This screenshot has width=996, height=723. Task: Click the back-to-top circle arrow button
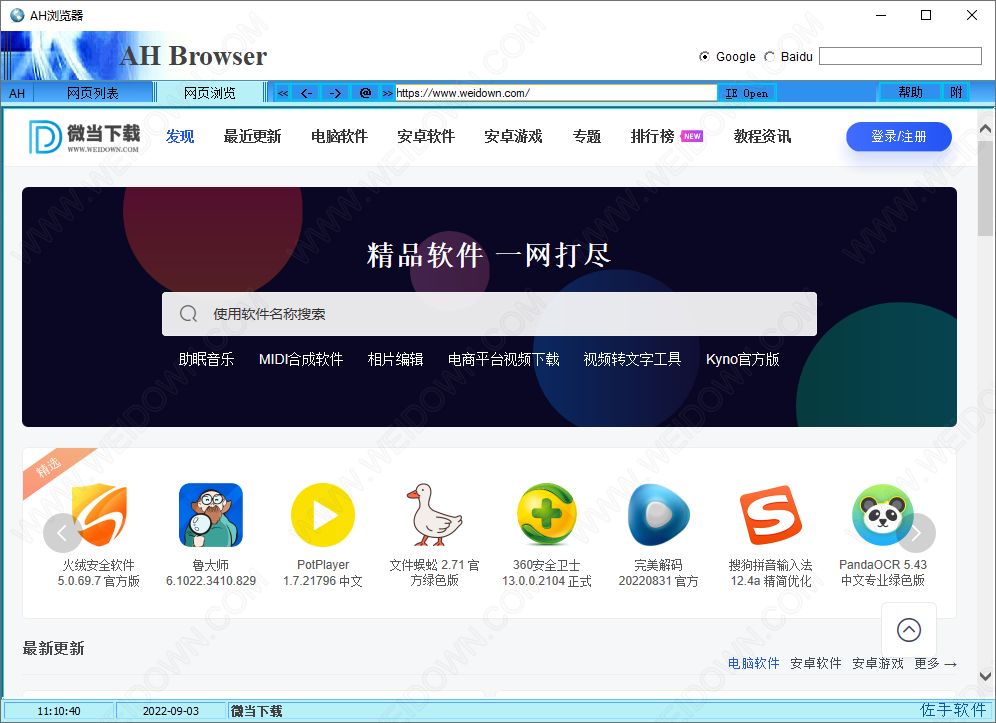tap(908, 630)
